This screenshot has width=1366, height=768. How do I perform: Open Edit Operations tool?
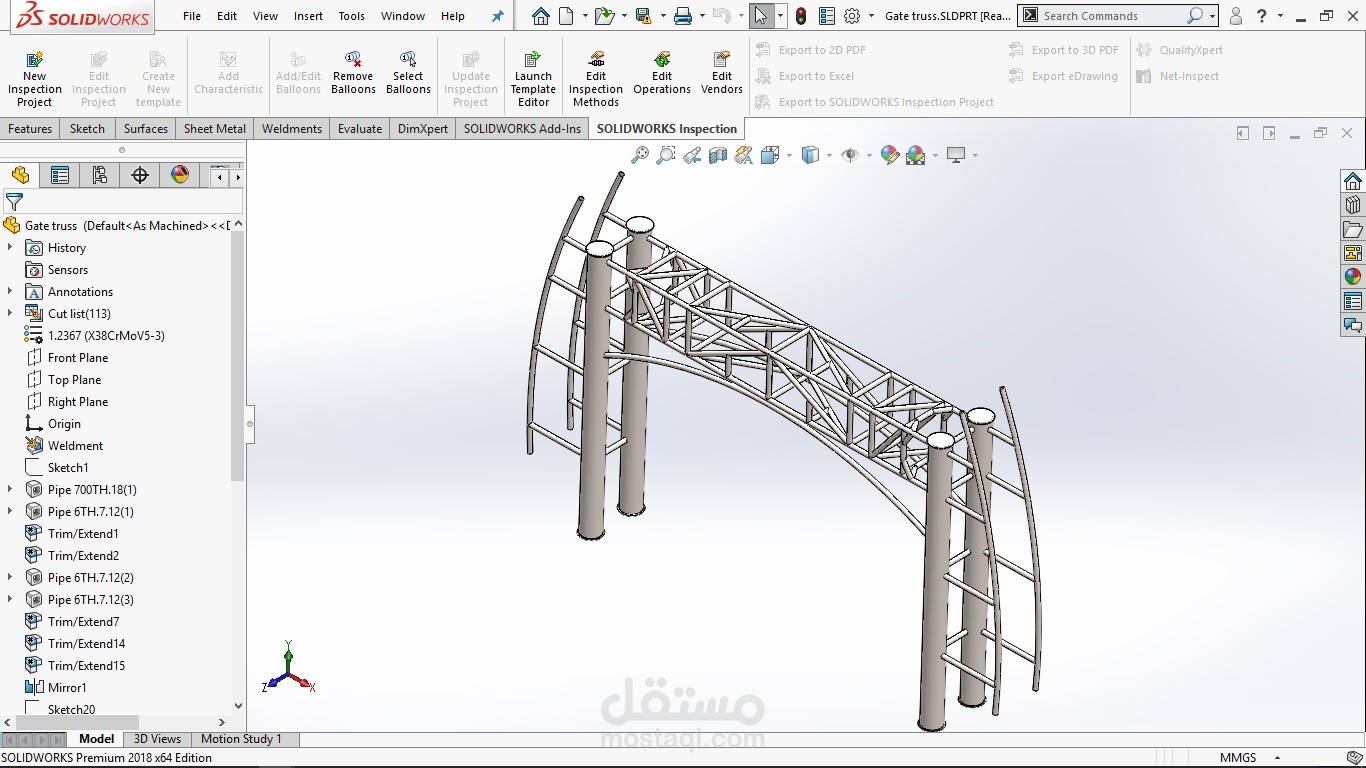click(x=662, y=73)
